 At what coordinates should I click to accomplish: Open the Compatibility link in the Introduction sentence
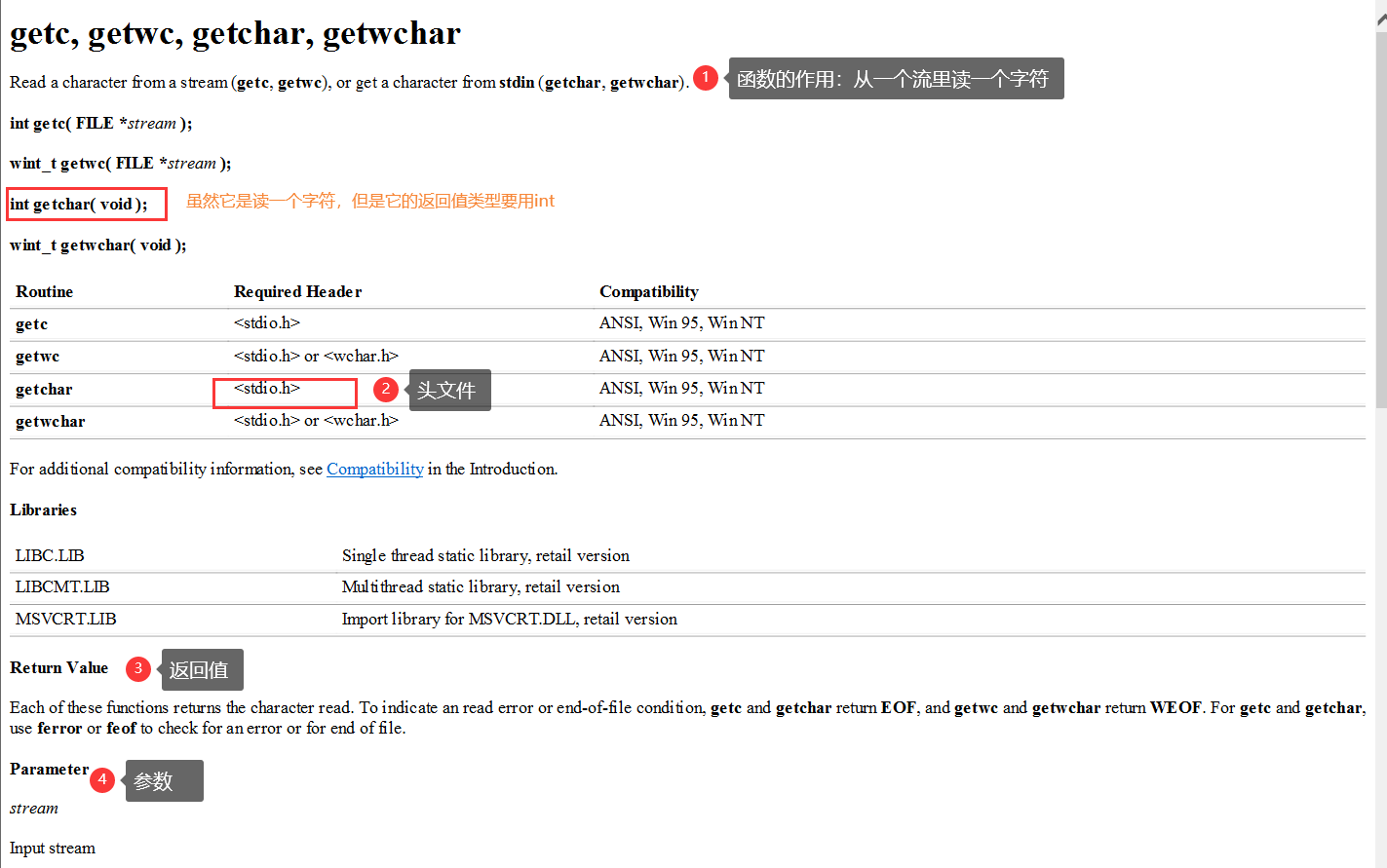coord(375,470)
